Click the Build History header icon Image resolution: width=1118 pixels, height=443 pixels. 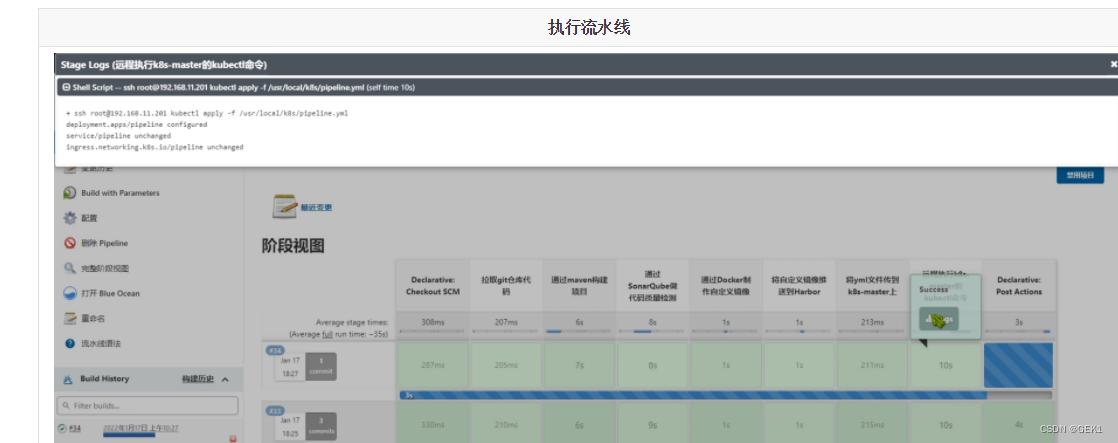click(x=69, y=379)
